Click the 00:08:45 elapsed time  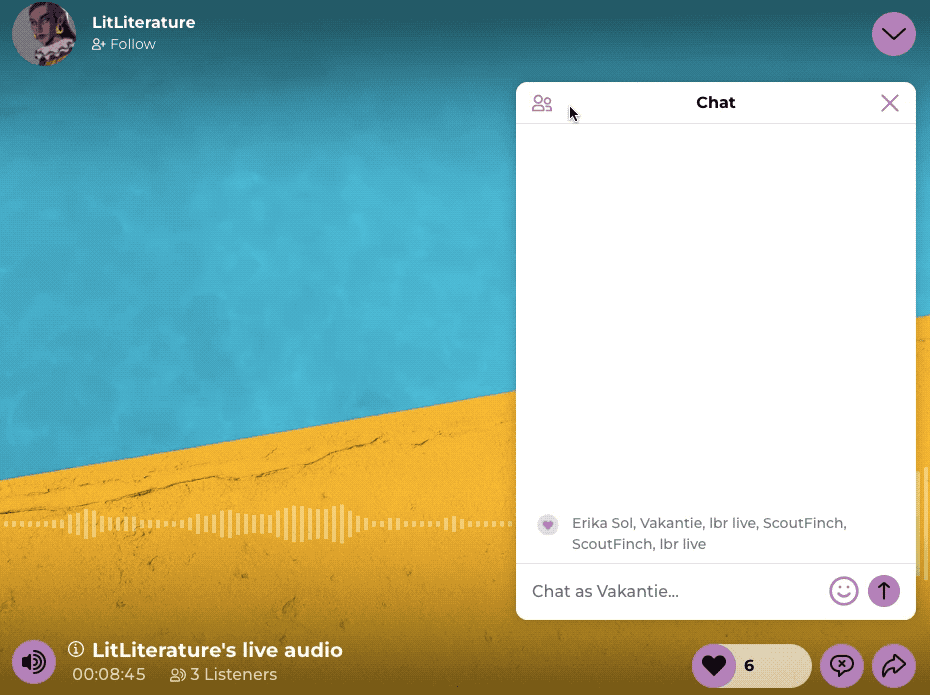tap(109, 675)
